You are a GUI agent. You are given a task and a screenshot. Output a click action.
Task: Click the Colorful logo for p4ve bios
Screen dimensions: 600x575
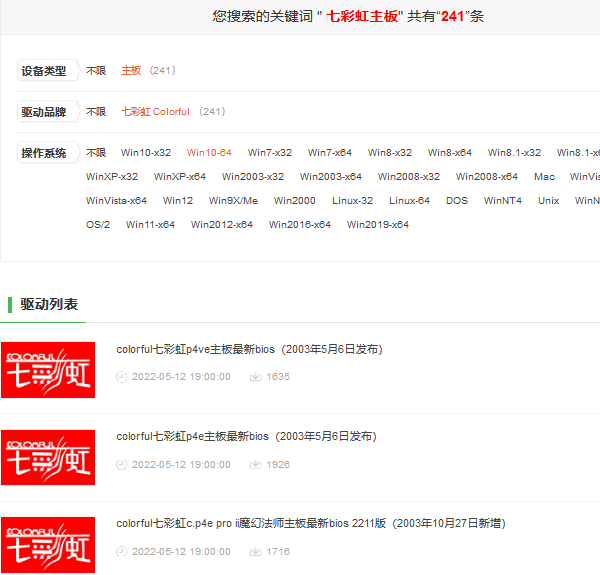pyautogui.click(x=48, y=370)
